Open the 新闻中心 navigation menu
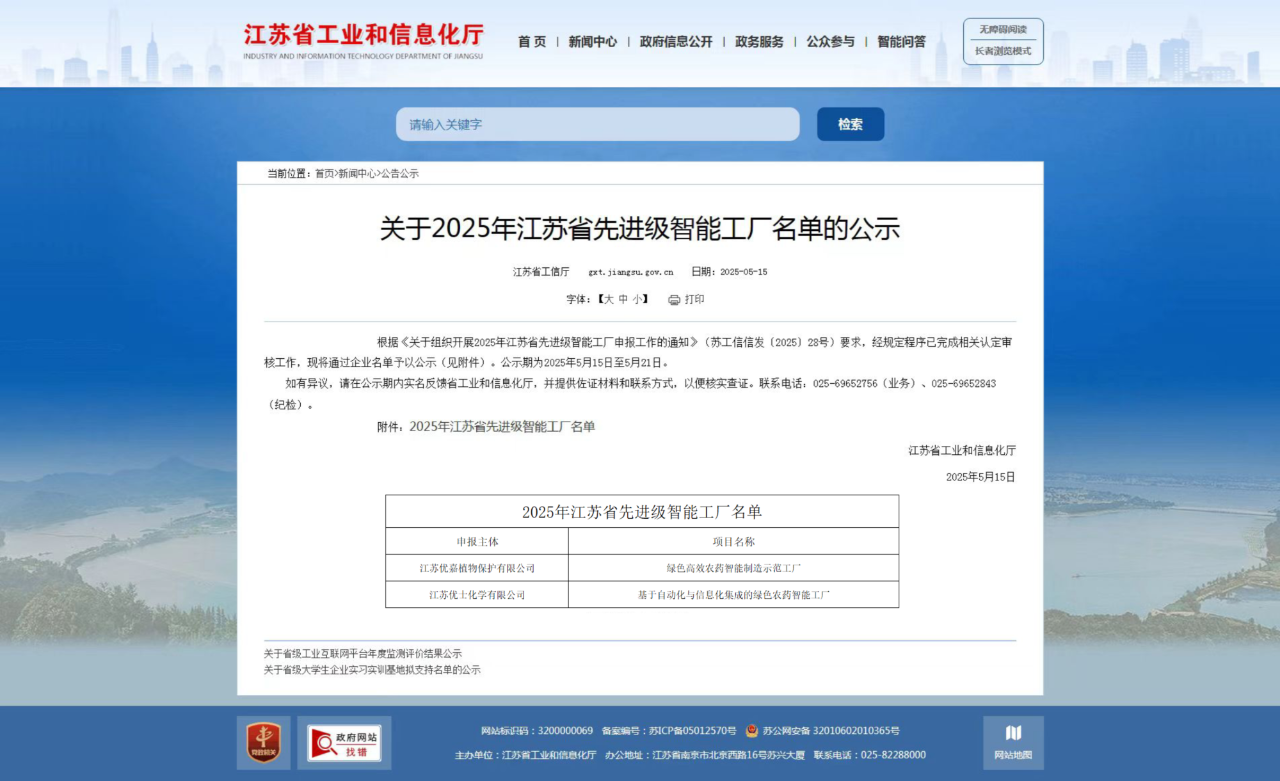The width and height of the screenshot is (1280, 781). tap(593, 42)
